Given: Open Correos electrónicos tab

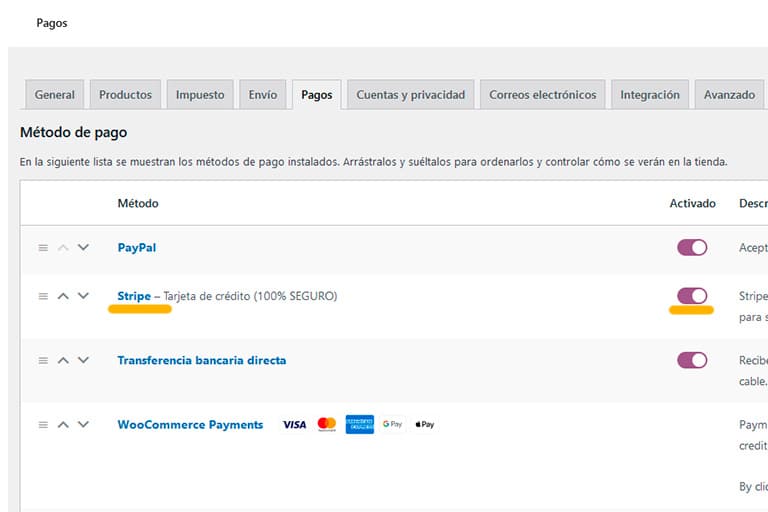Looking at the screenshot, I should pos(543,95).
